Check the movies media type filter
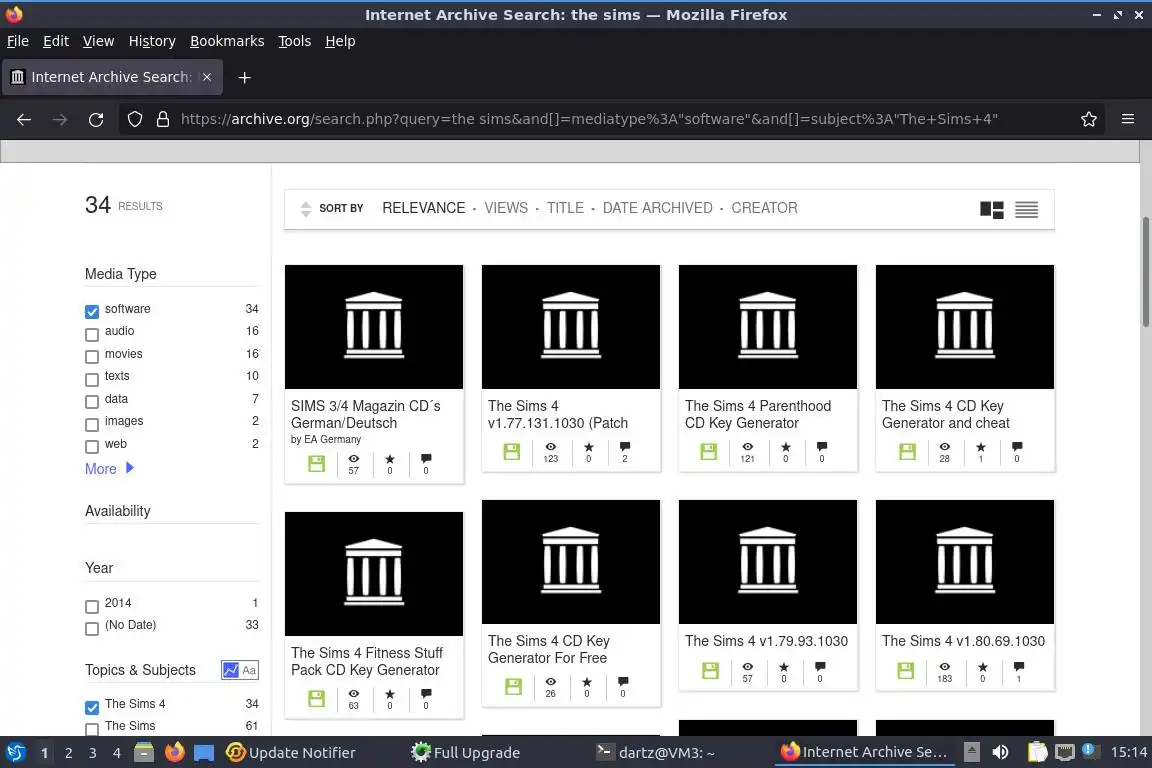This screenshot has height=768, width=1152. coord(92,357)
